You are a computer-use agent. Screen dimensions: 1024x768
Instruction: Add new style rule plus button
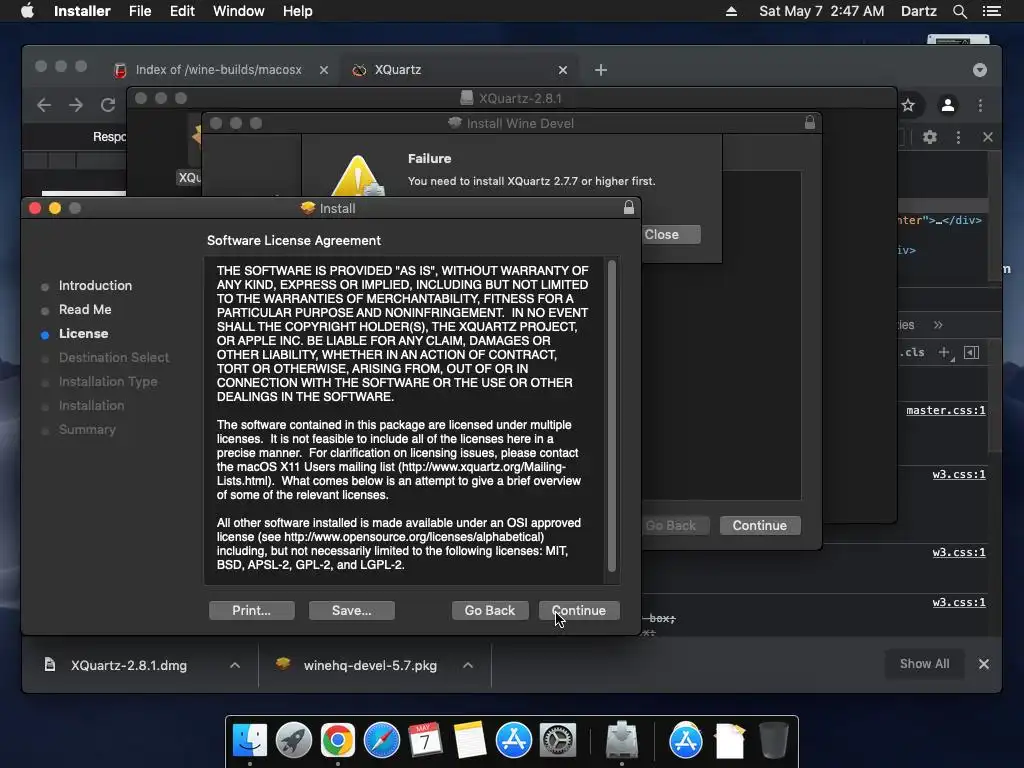coord(944,352)
